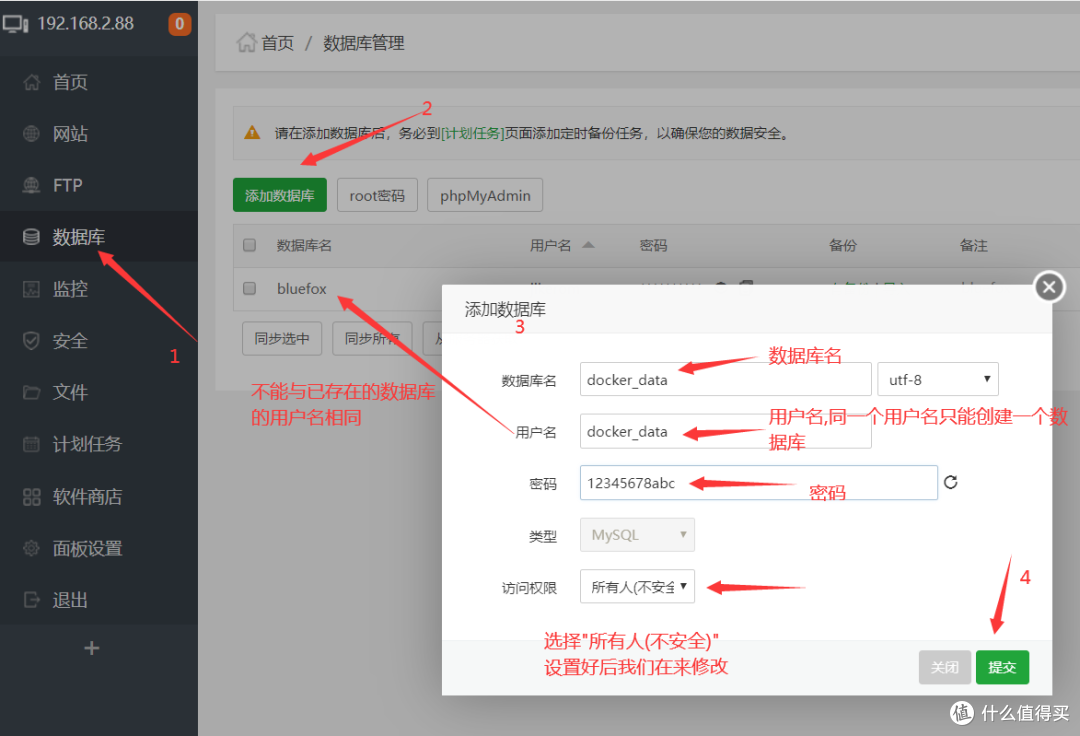Click the grid icon beside 软件商店
Image resolution: width=1080 pixels, height=736 pixels.
pos(32,496)
